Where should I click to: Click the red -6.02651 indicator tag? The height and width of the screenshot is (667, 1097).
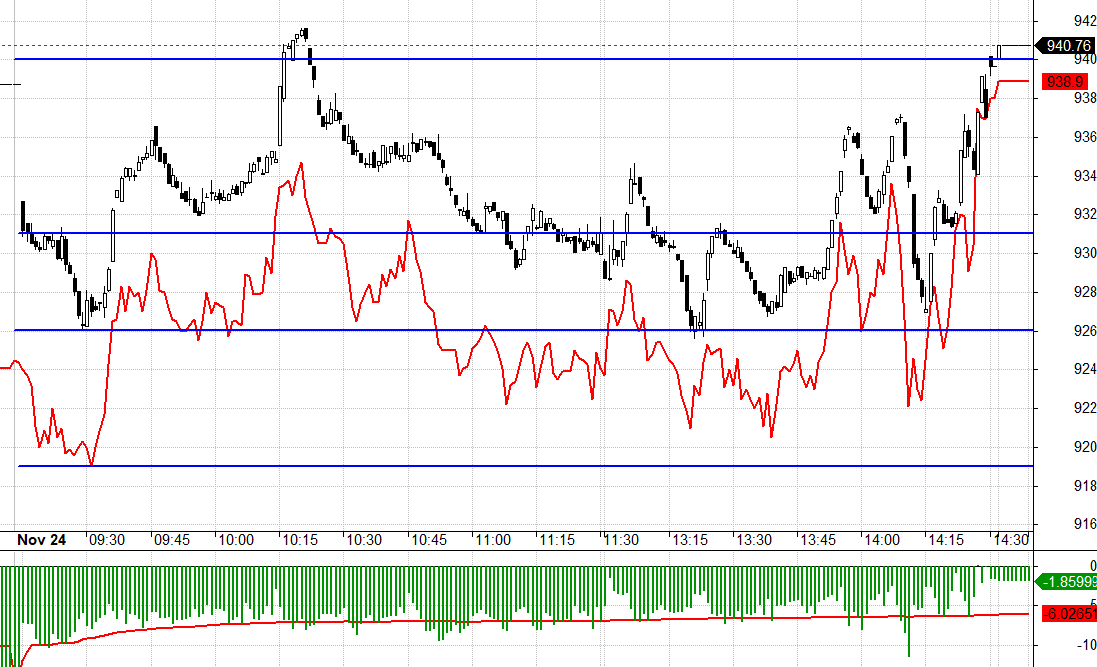tap(1068, 613)
